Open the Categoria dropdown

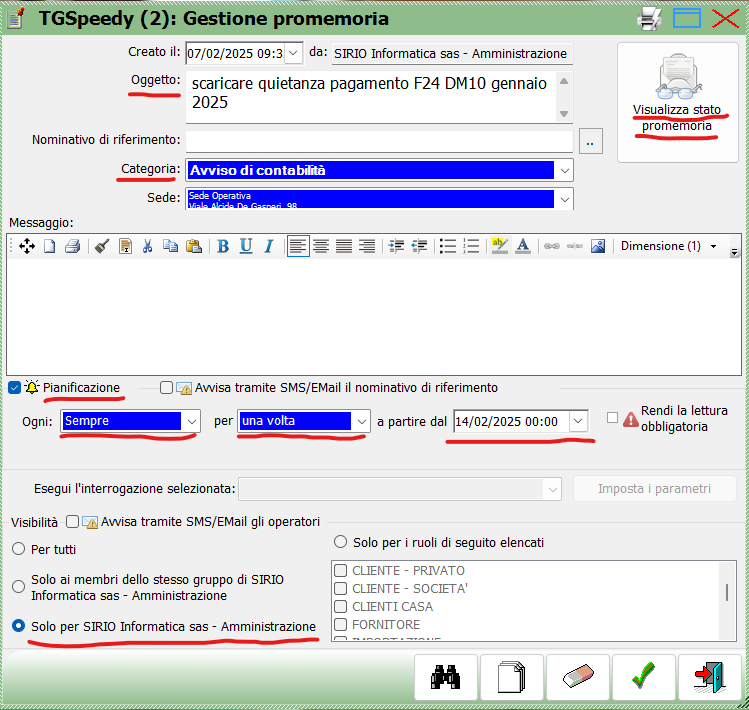pos(564,171)
